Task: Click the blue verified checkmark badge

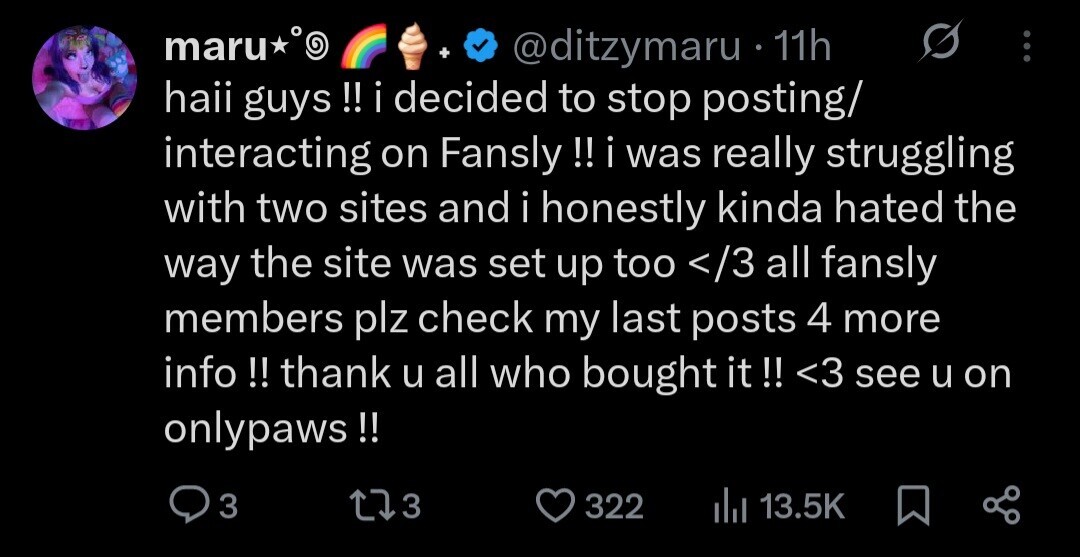Action: point(484,46)
